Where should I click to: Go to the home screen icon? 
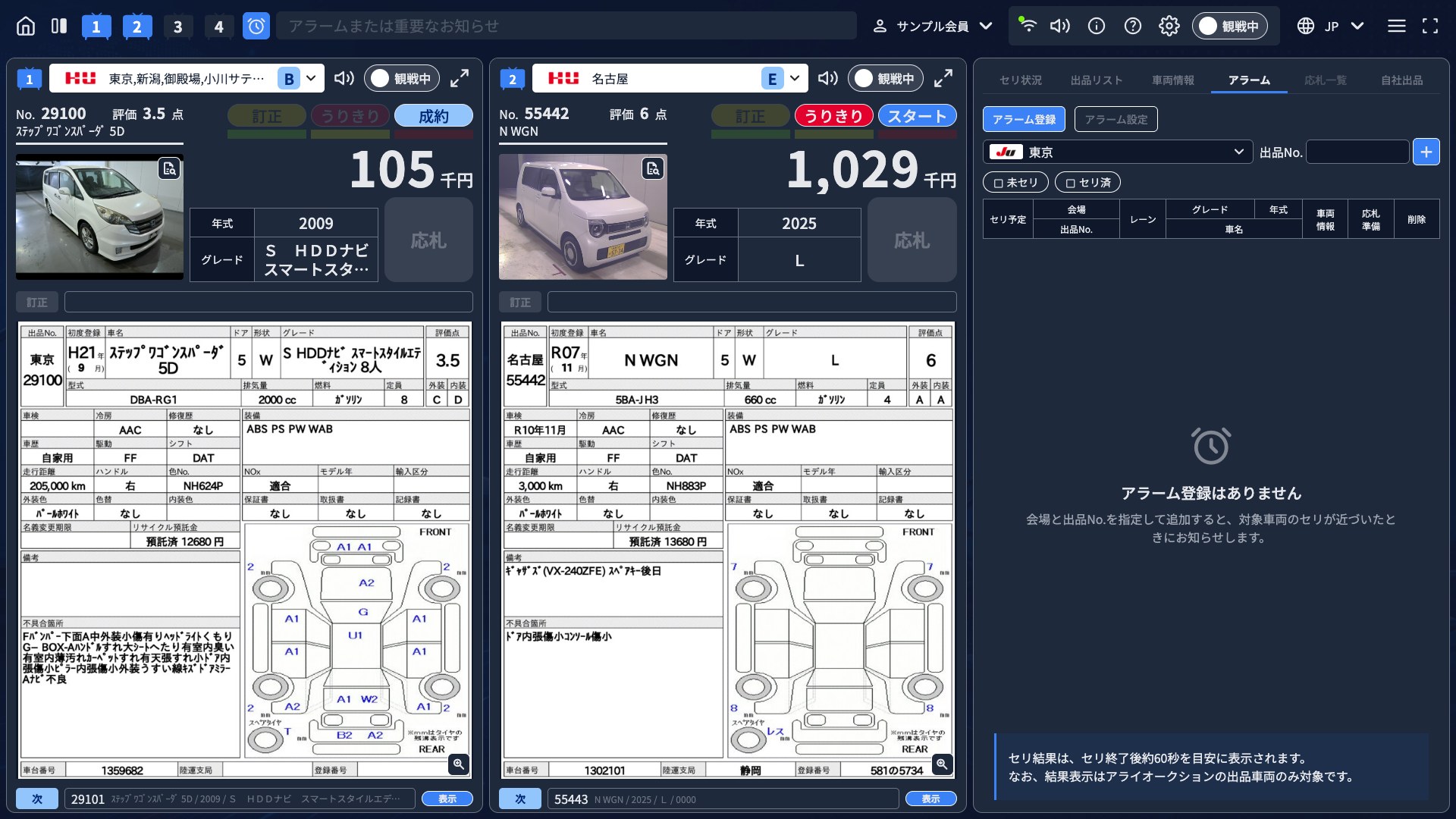tap(26, 26)
